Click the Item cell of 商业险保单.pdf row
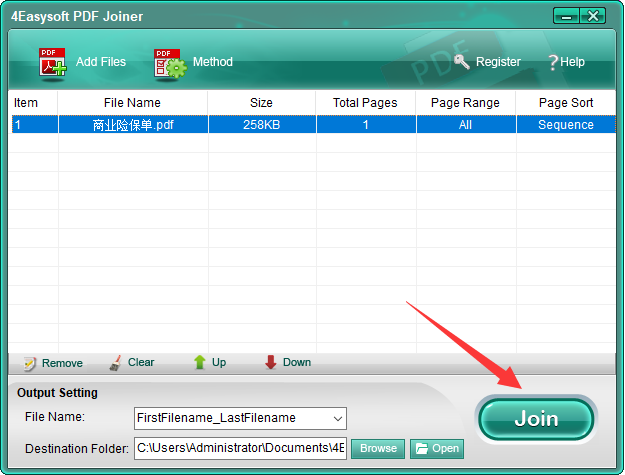The height and width of the screenshot is (475, 625). (35, 125)
